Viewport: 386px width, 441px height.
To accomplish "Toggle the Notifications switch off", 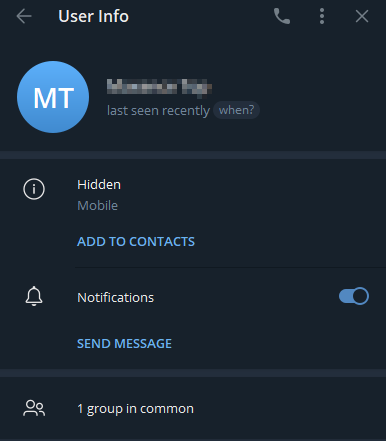I will (x=354, y=296).
